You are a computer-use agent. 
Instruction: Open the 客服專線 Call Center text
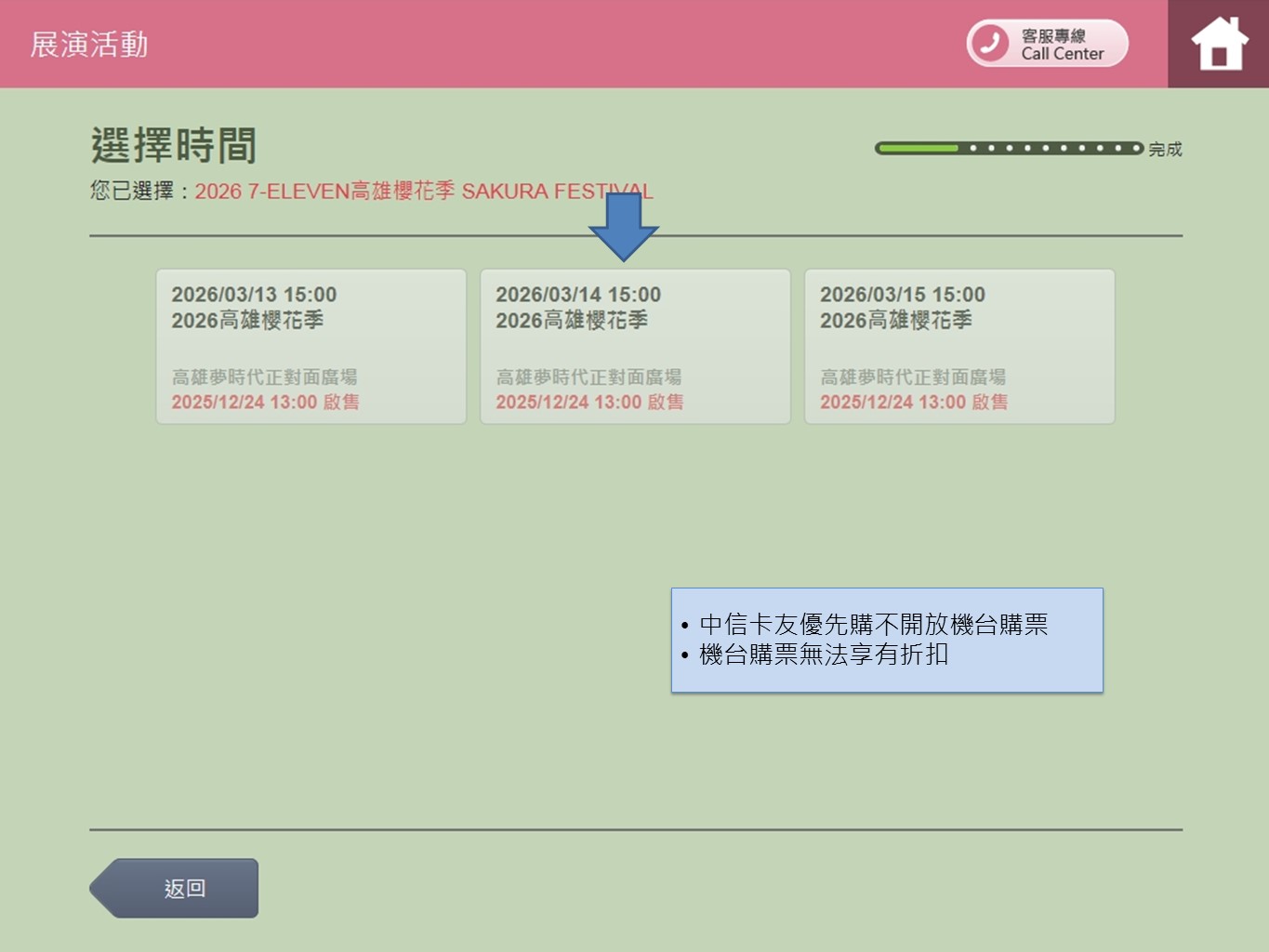1063,45
